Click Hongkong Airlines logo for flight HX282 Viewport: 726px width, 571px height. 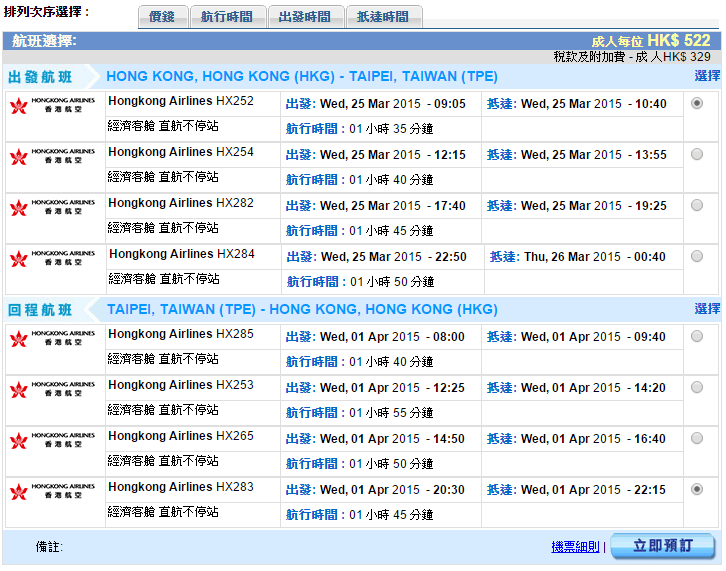pos(53,207)
